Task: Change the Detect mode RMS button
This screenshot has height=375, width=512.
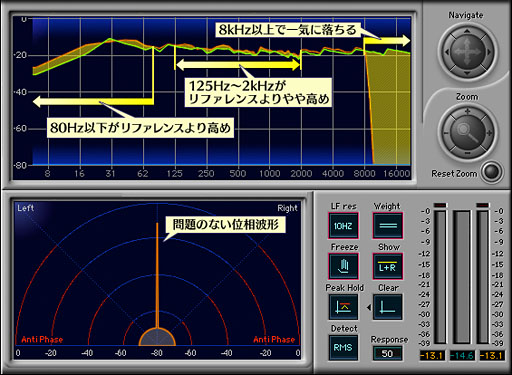Action: coord(343,348)
